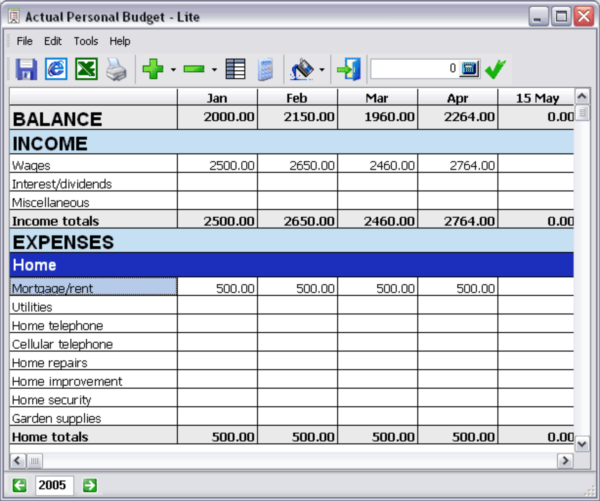
Task: Open the Help menu
Action: click(120, 41)
